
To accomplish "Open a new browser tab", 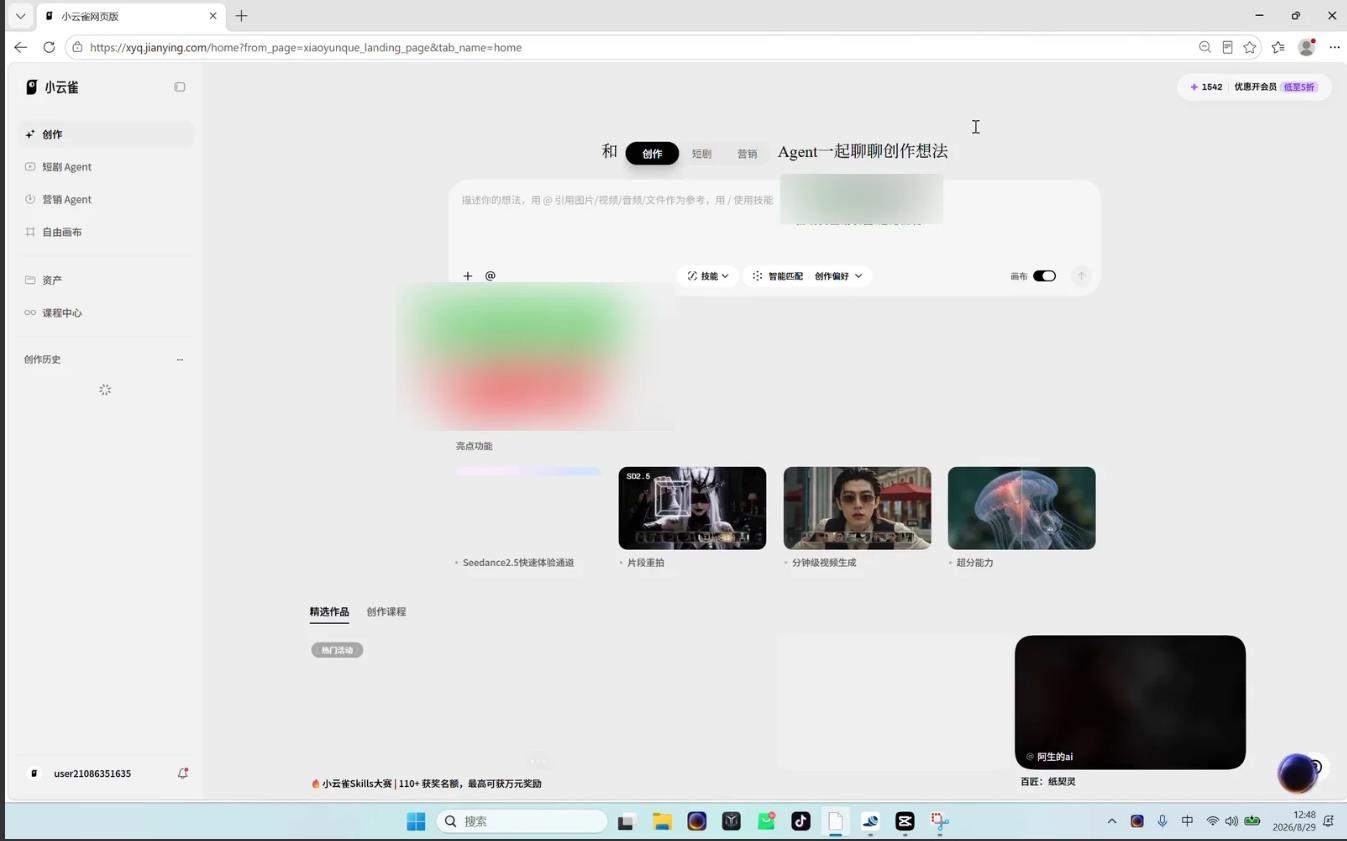I will point(241,16).
